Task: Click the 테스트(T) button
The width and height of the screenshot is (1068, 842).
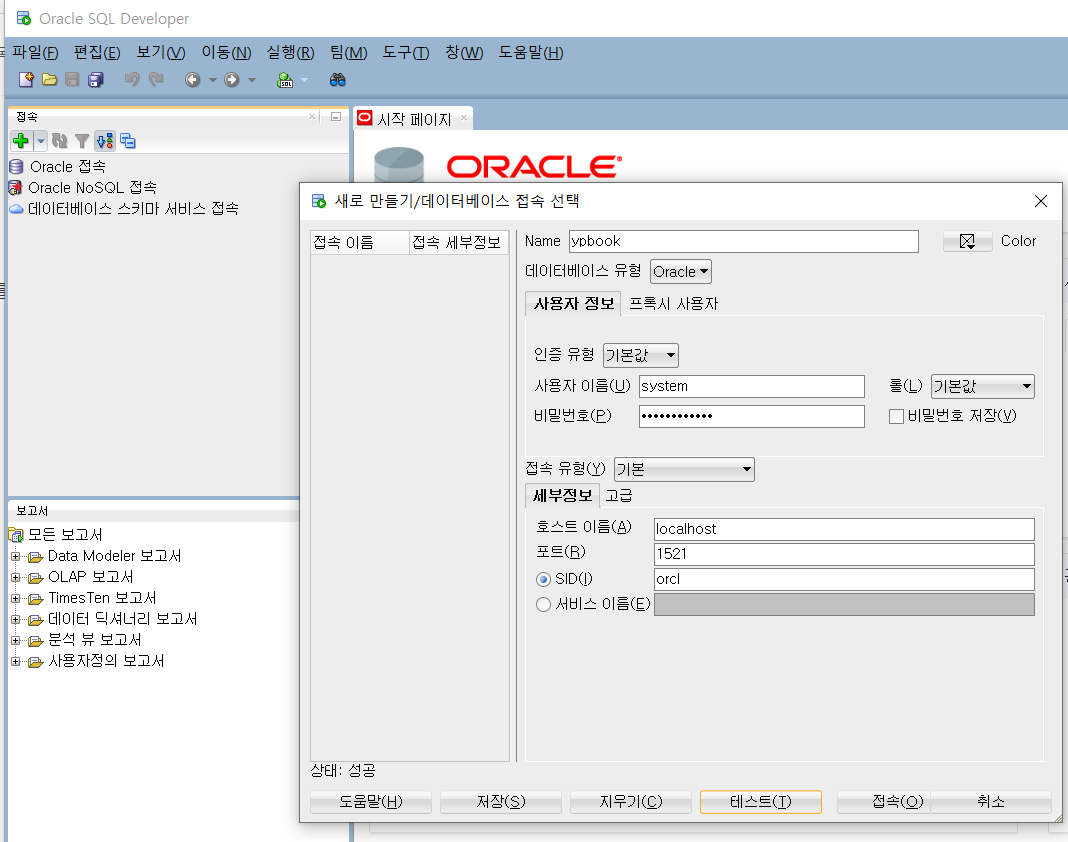Action: (x=761, y=802)
